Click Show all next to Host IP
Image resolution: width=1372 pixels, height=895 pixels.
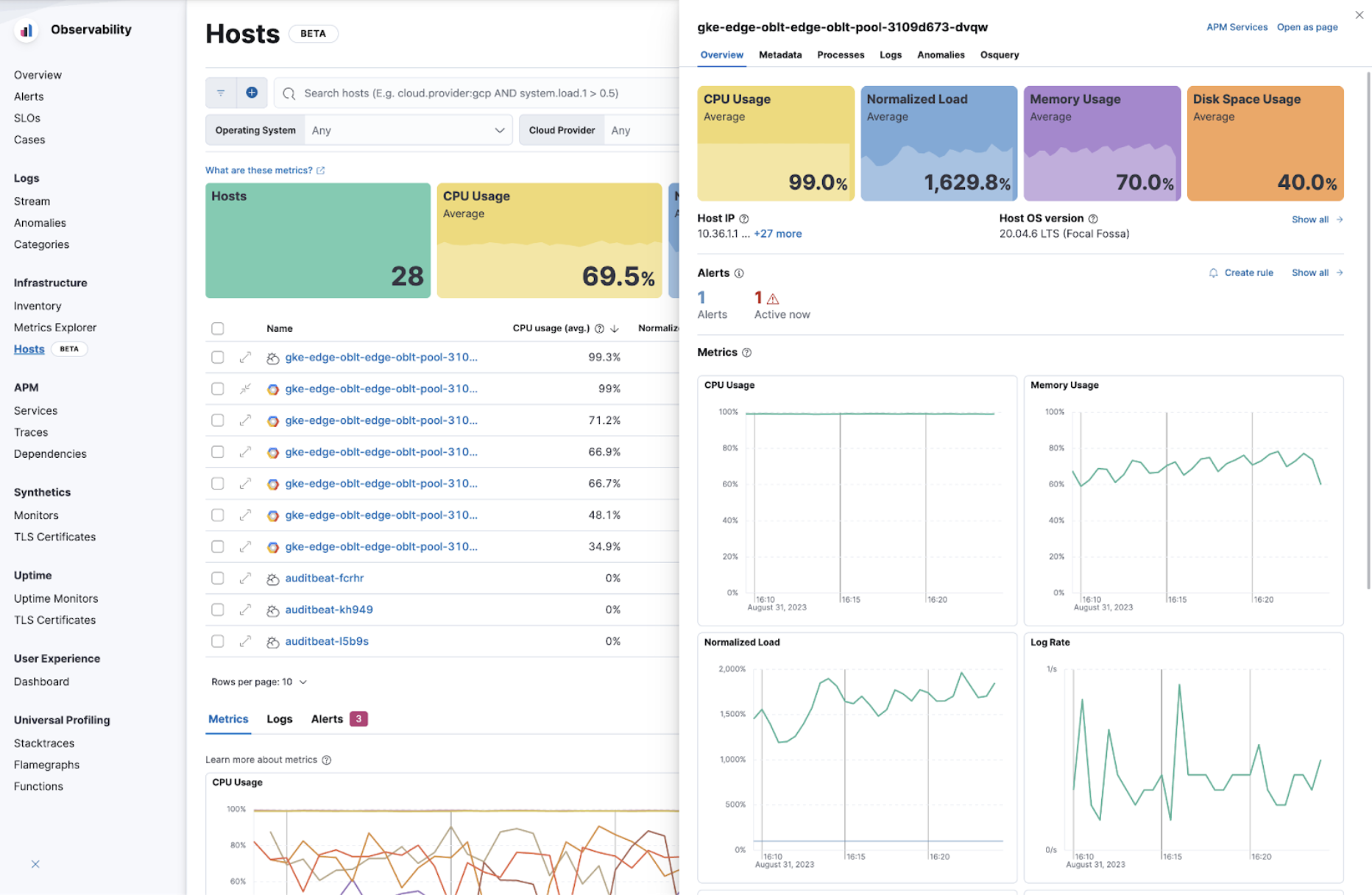click(1311, 219)
